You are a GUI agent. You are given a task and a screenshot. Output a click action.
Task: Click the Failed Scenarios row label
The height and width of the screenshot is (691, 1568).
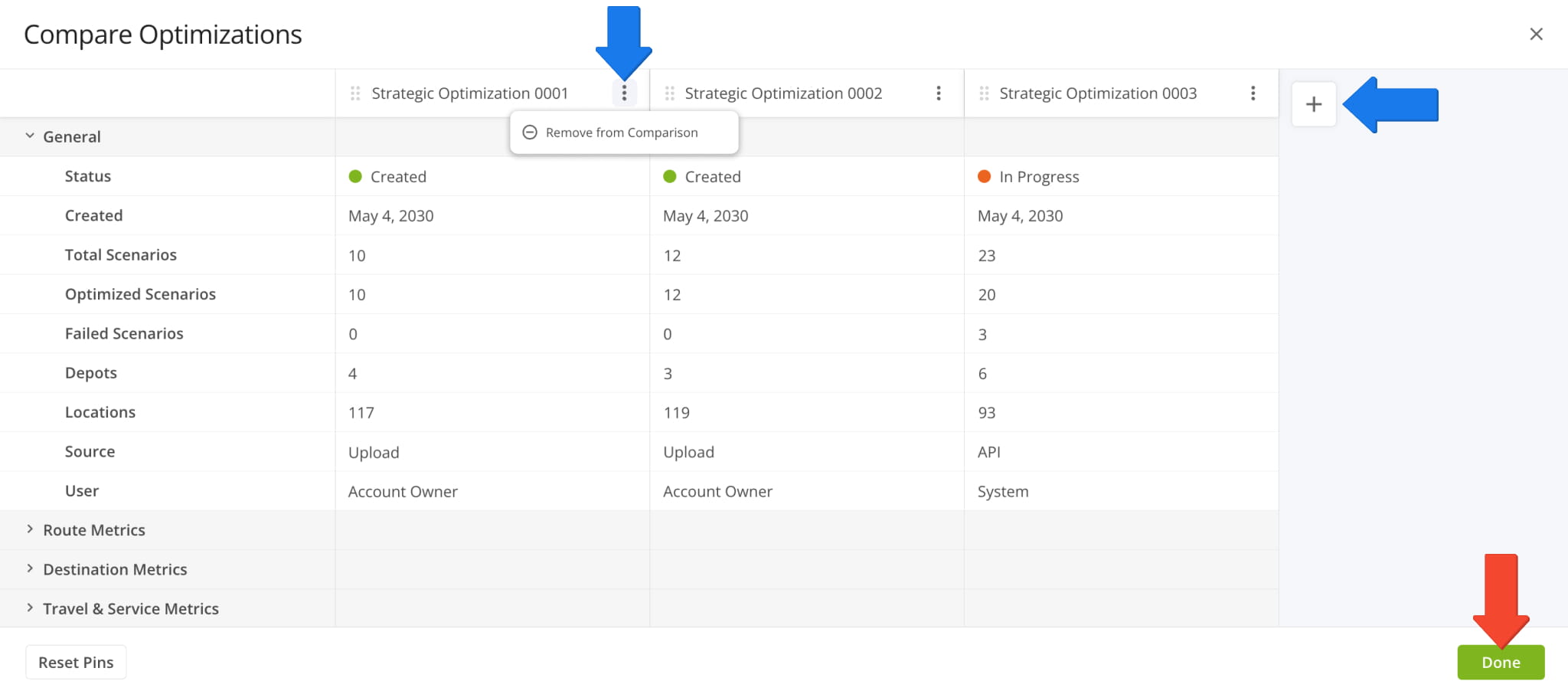(x=124, y=333)
